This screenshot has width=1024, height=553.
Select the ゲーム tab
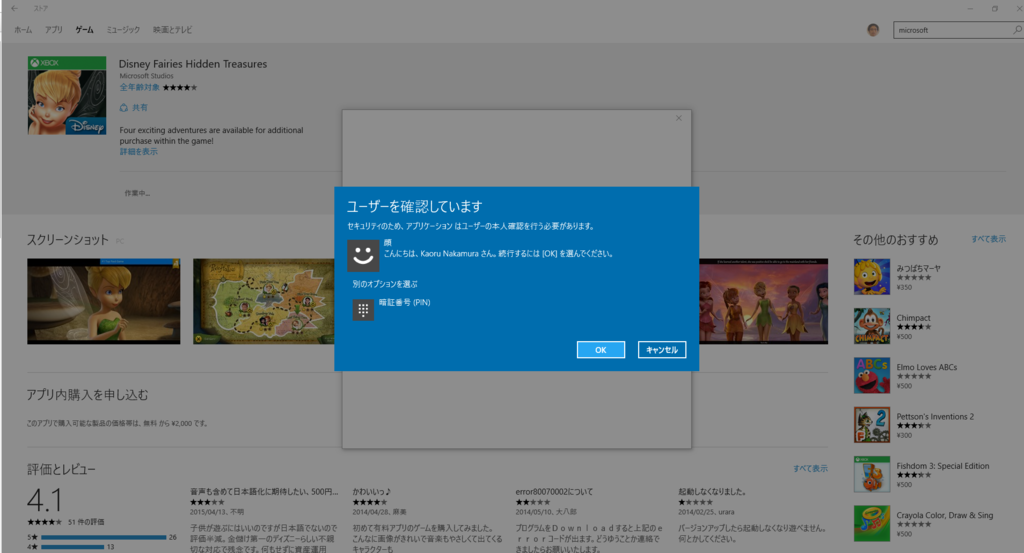click(84, 30)
